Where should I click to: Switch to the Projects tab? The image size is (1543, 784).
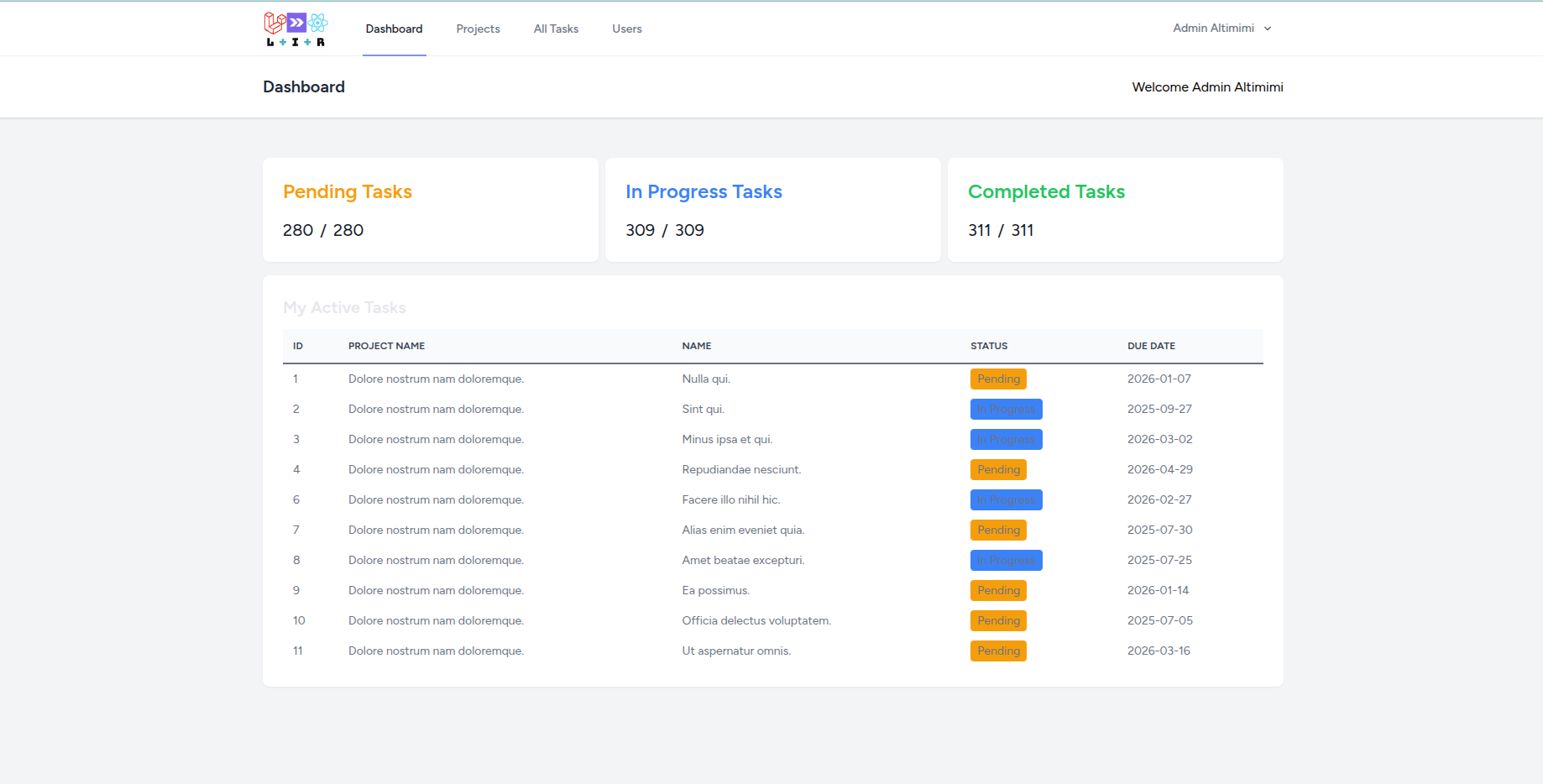tap(478, 29)
